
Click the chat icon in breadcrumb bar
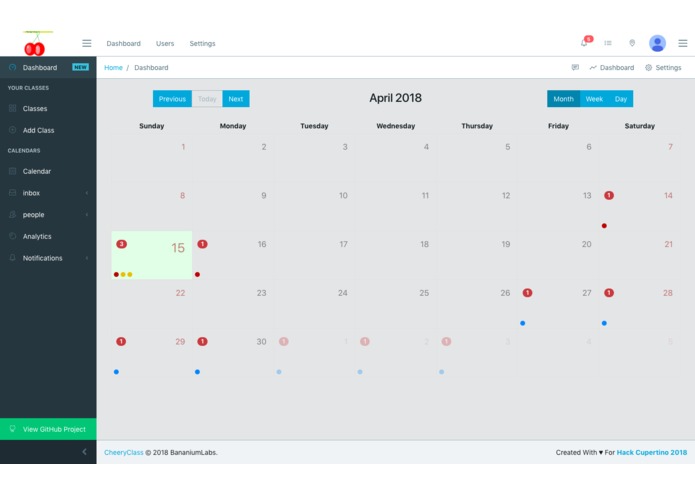575,68
